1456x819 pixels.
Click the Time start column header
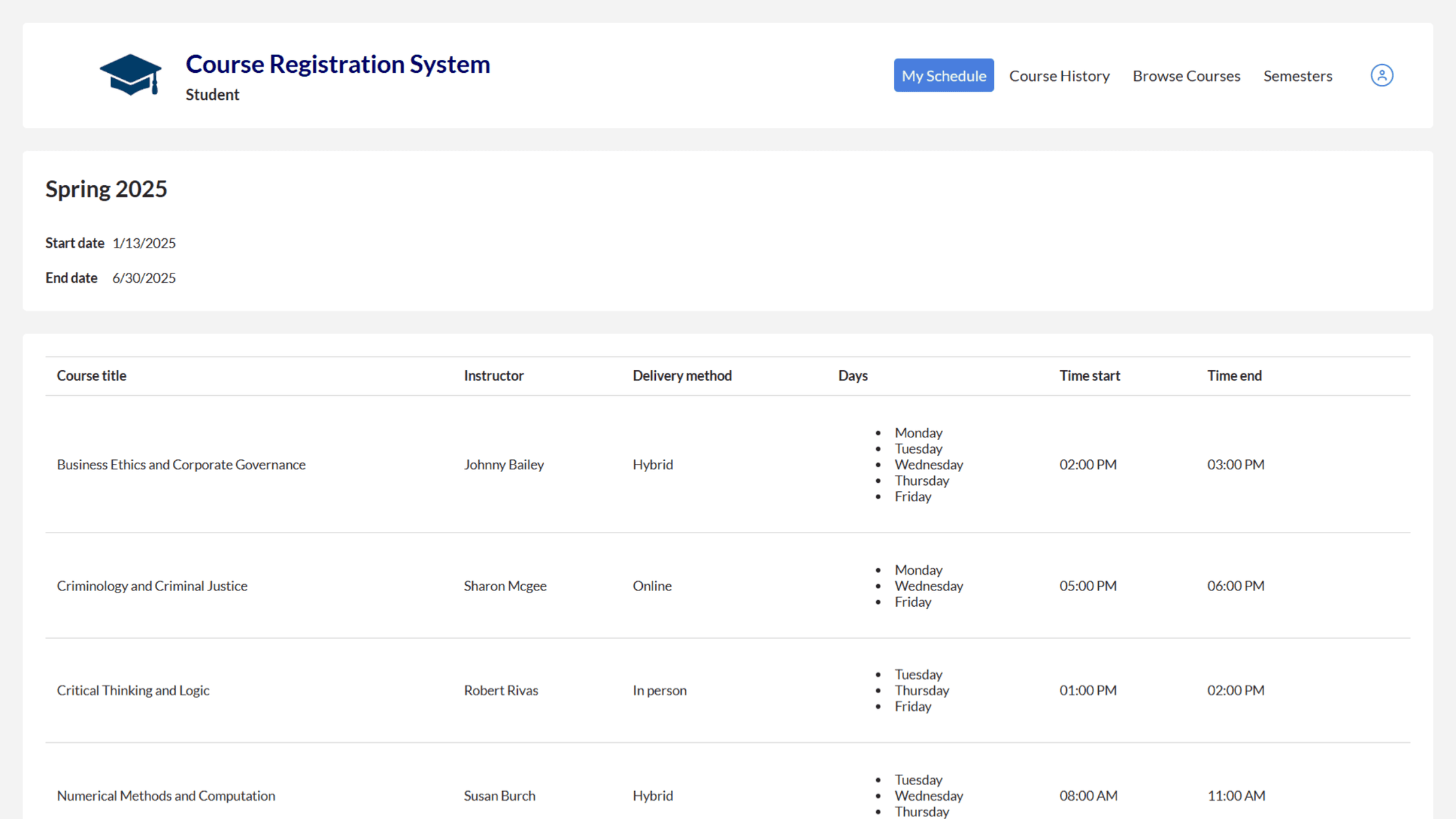click(1089, 375)
